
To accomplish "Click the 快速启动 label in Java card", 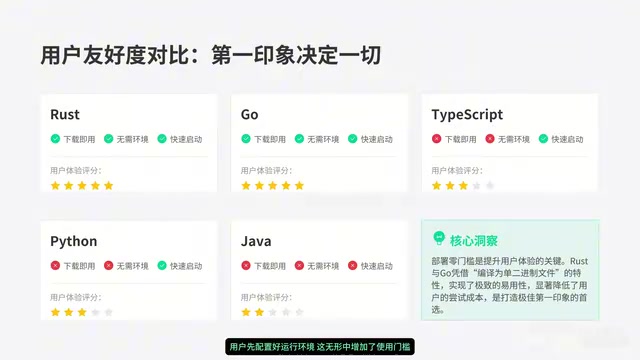I will [x=376, y=266].
